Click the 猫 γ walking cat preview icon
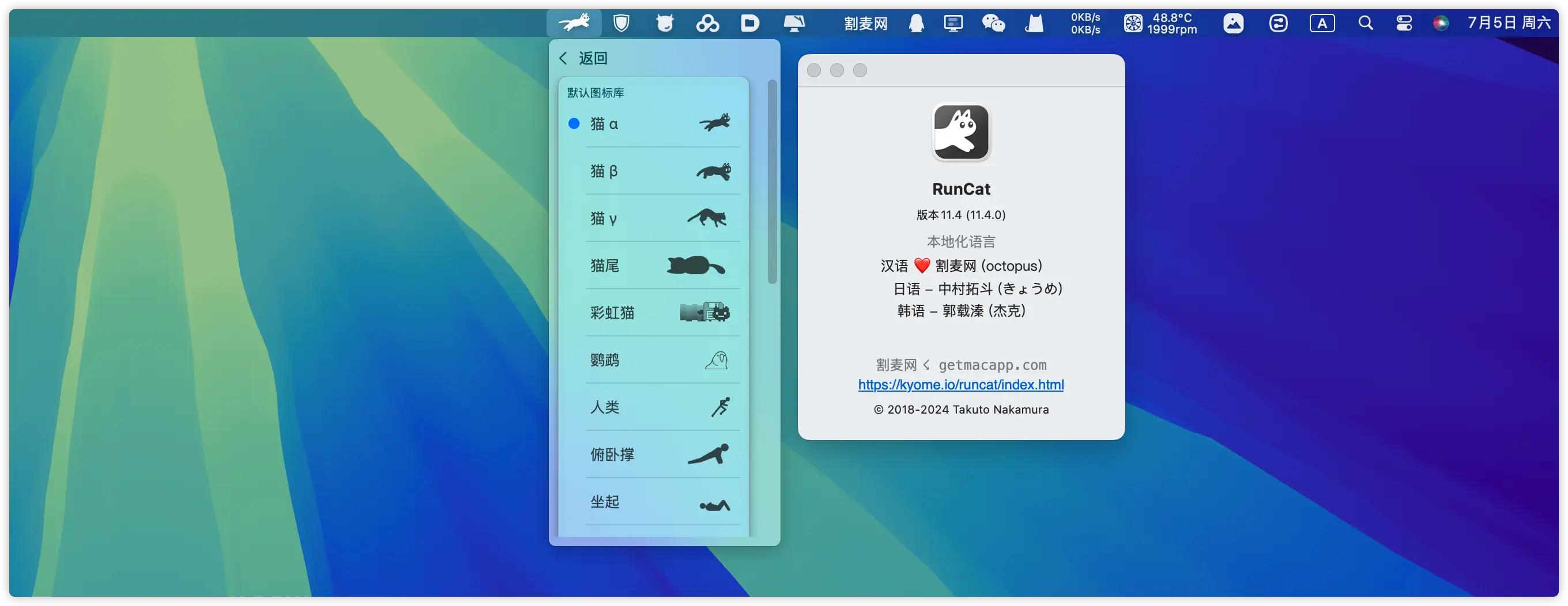The height and width of the screenshot is (606, 1568). (707, 217)
